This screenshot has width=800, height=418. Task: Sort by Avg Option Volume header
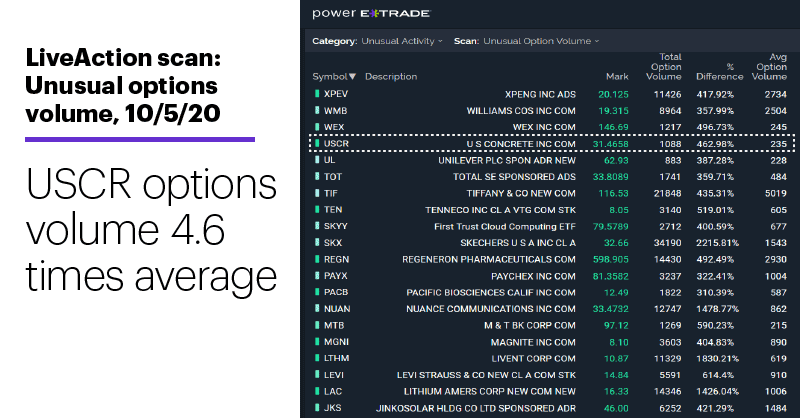pyautogui.click(x=769, y=67)
